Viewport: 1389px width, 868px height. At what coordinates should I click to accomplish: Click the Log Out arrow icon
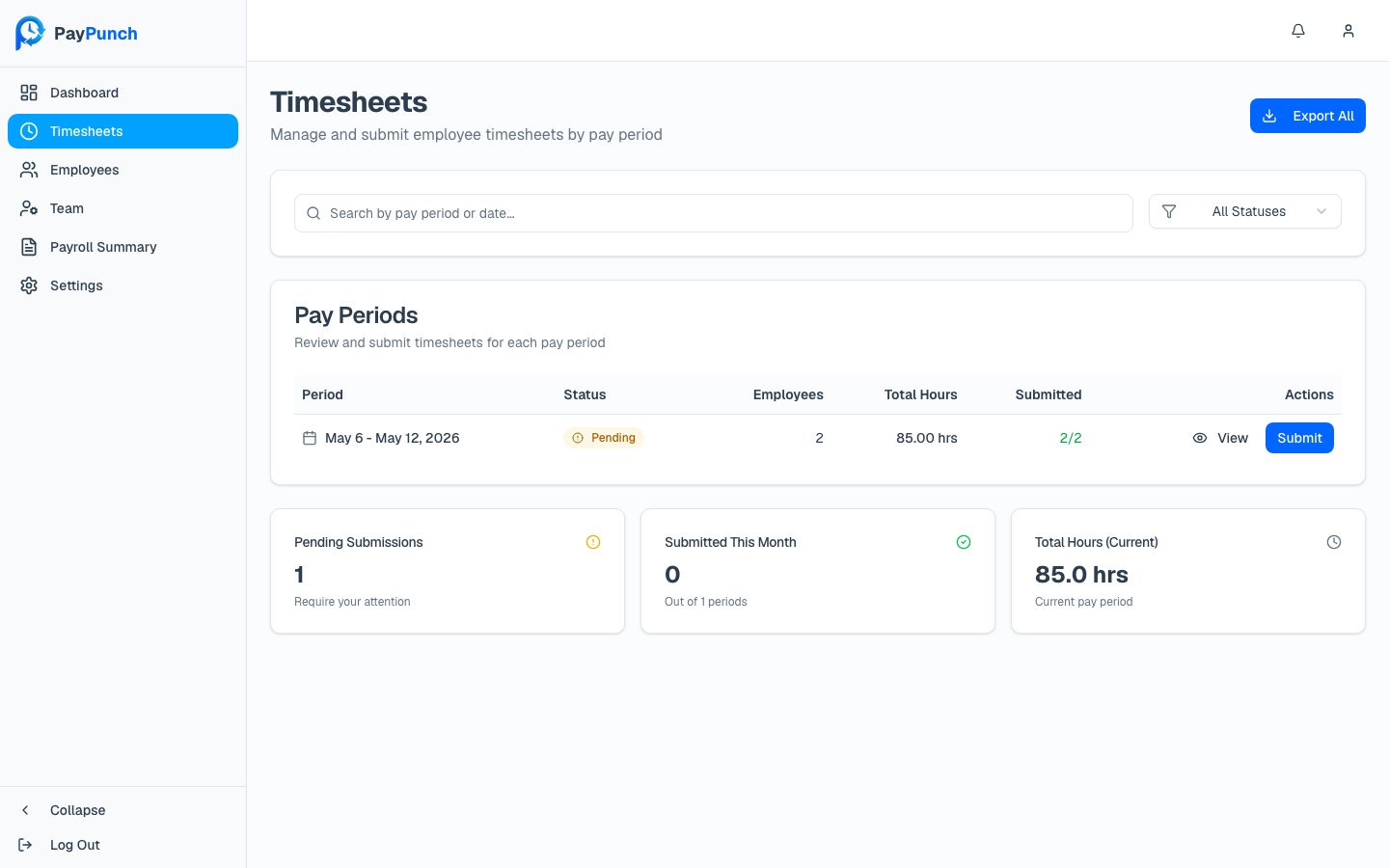click(x=26, y=845)
